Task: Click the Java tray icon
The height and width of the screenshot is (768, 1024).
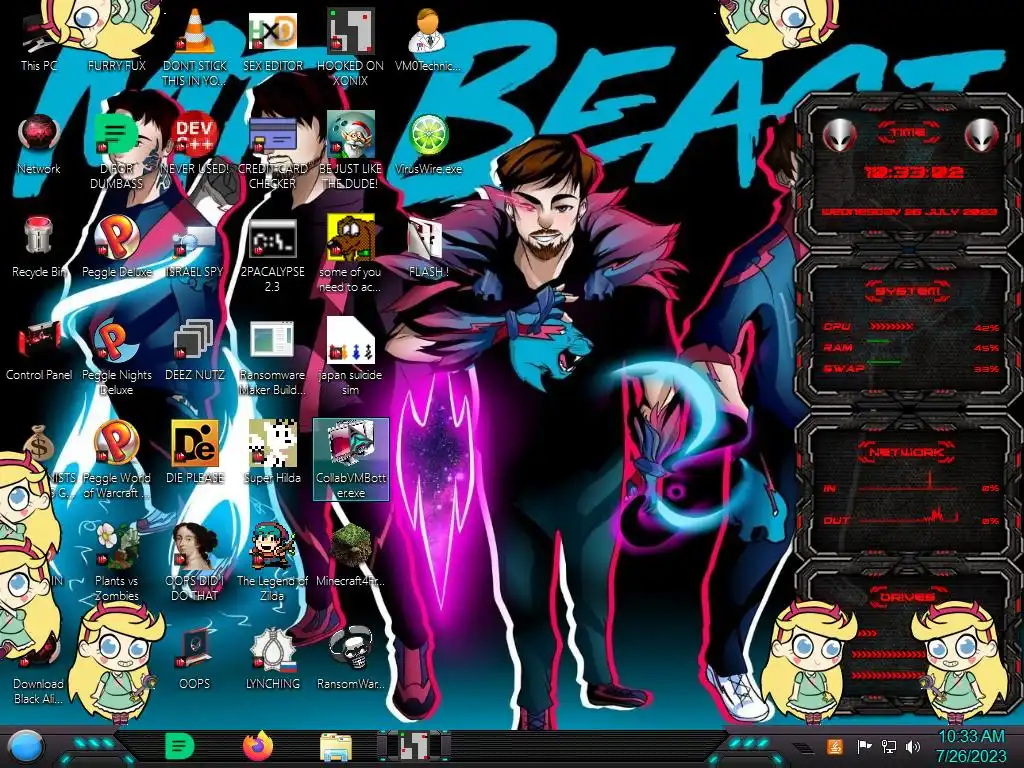Action: [835, 746]
